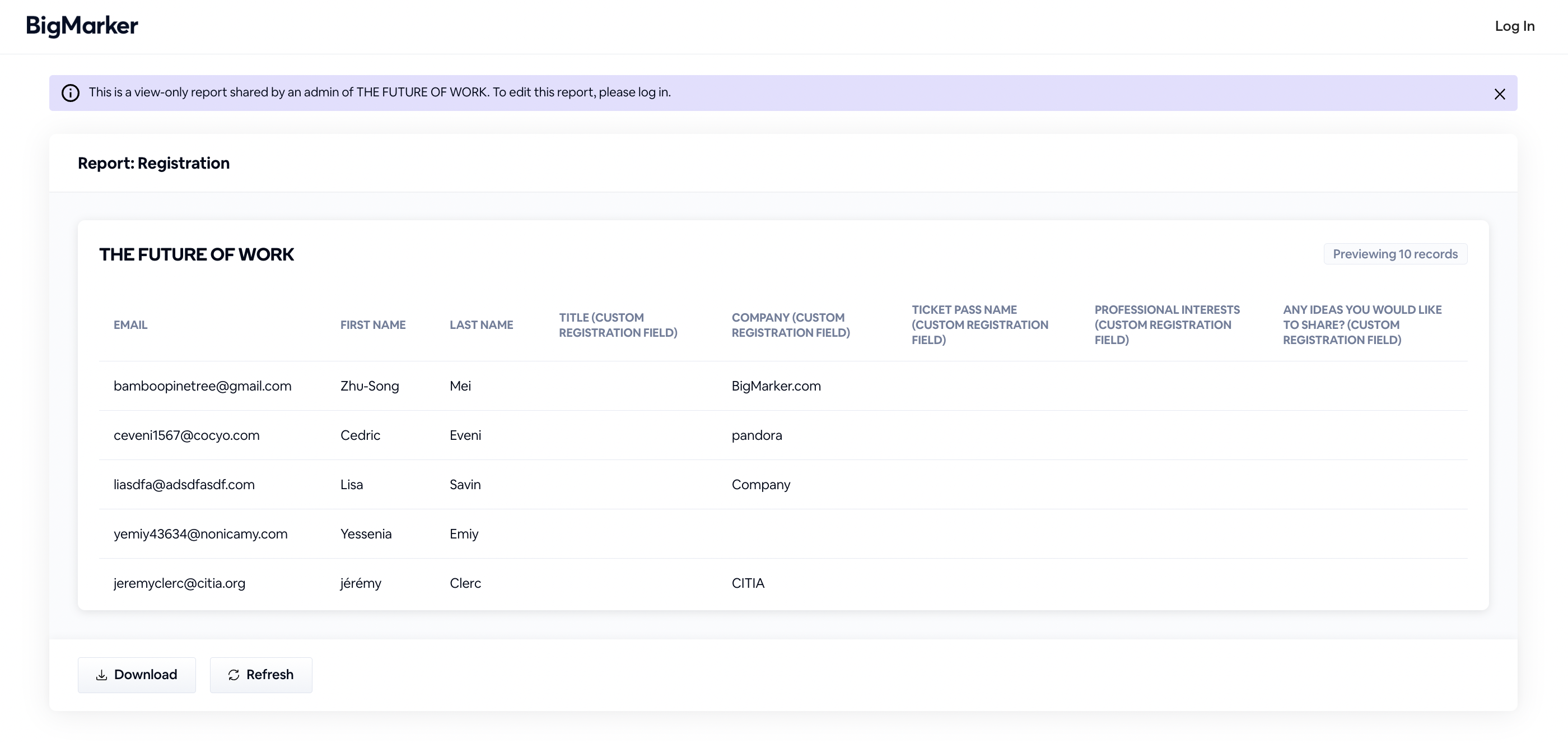The image size is (1568, 743).
Task: Click first name jérémy
Action: [x=360, y=583]
